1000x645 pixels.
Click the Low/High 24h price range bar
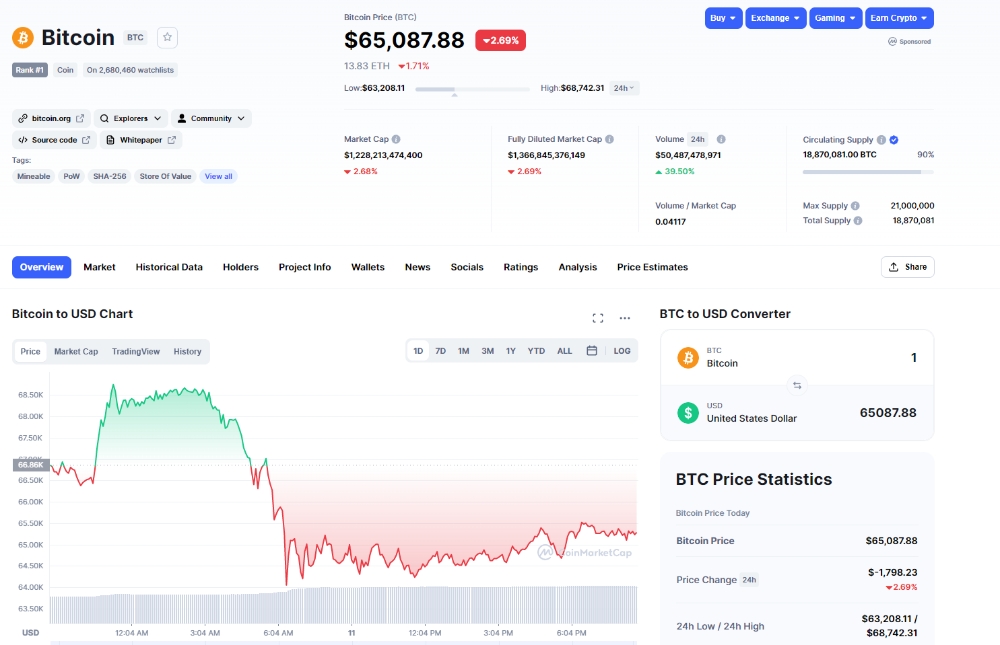pyautogui.click(x=473, y=89)
